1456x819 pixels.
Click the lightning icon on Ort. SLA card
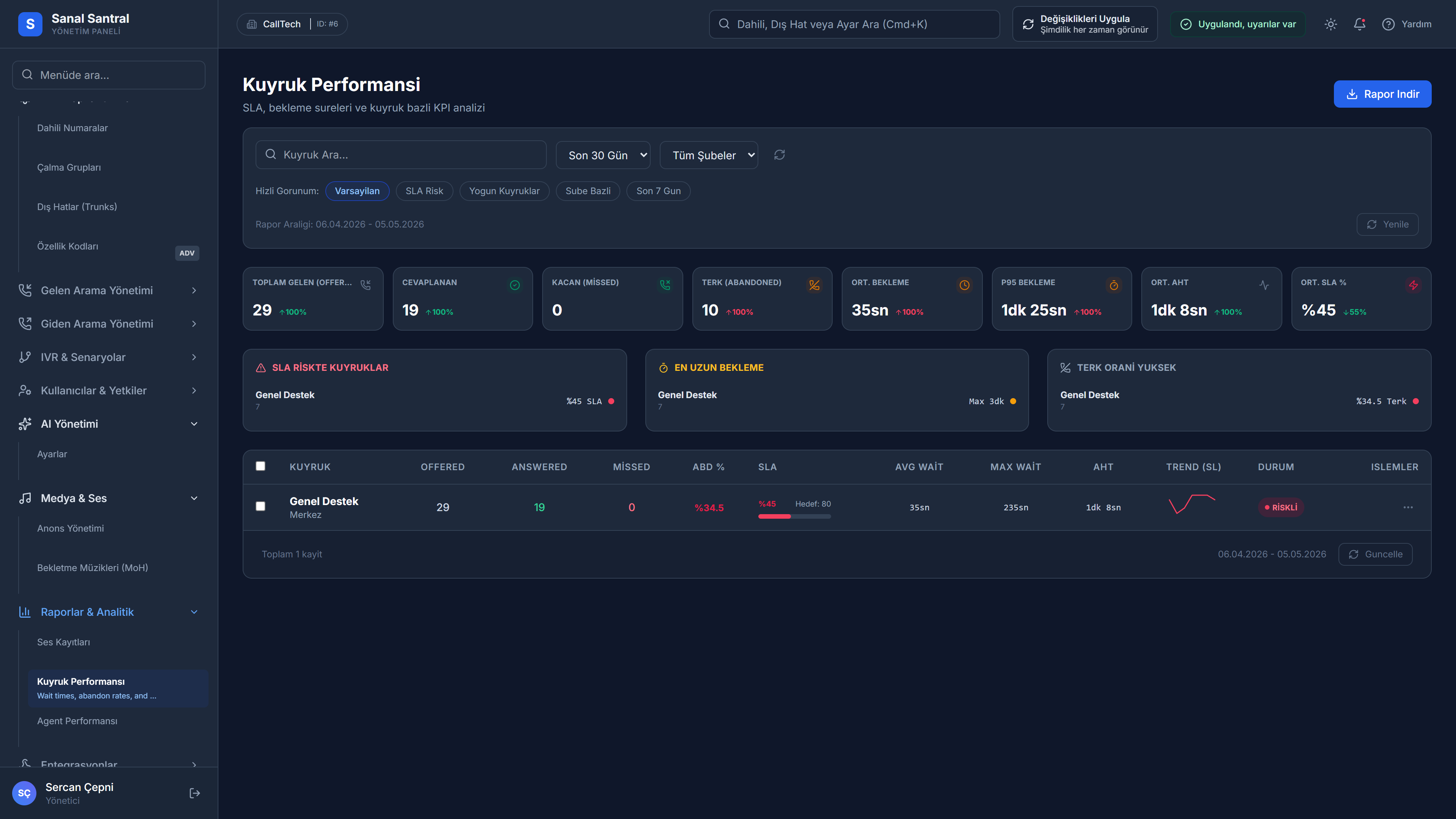click(1413, 285)
